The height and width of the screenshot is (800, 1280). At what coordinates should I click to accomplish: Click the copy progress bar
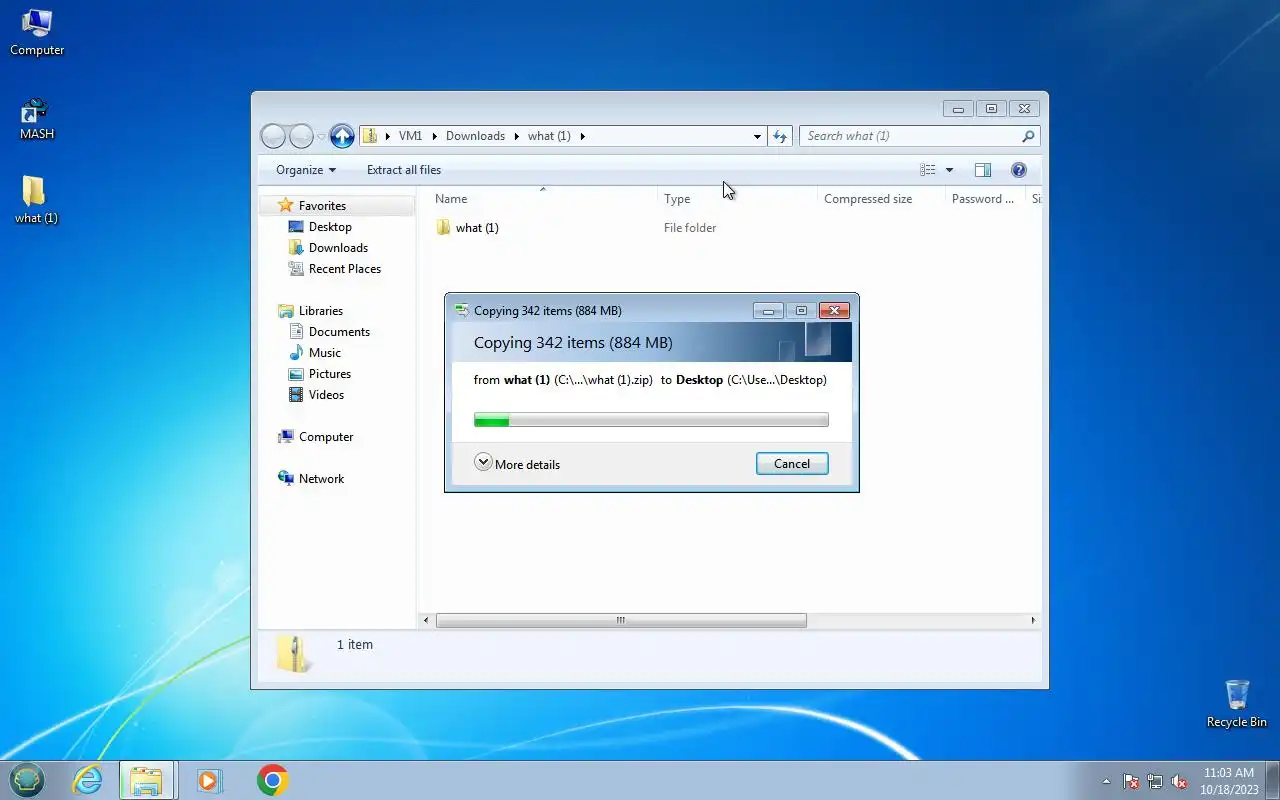coord(651,420)
